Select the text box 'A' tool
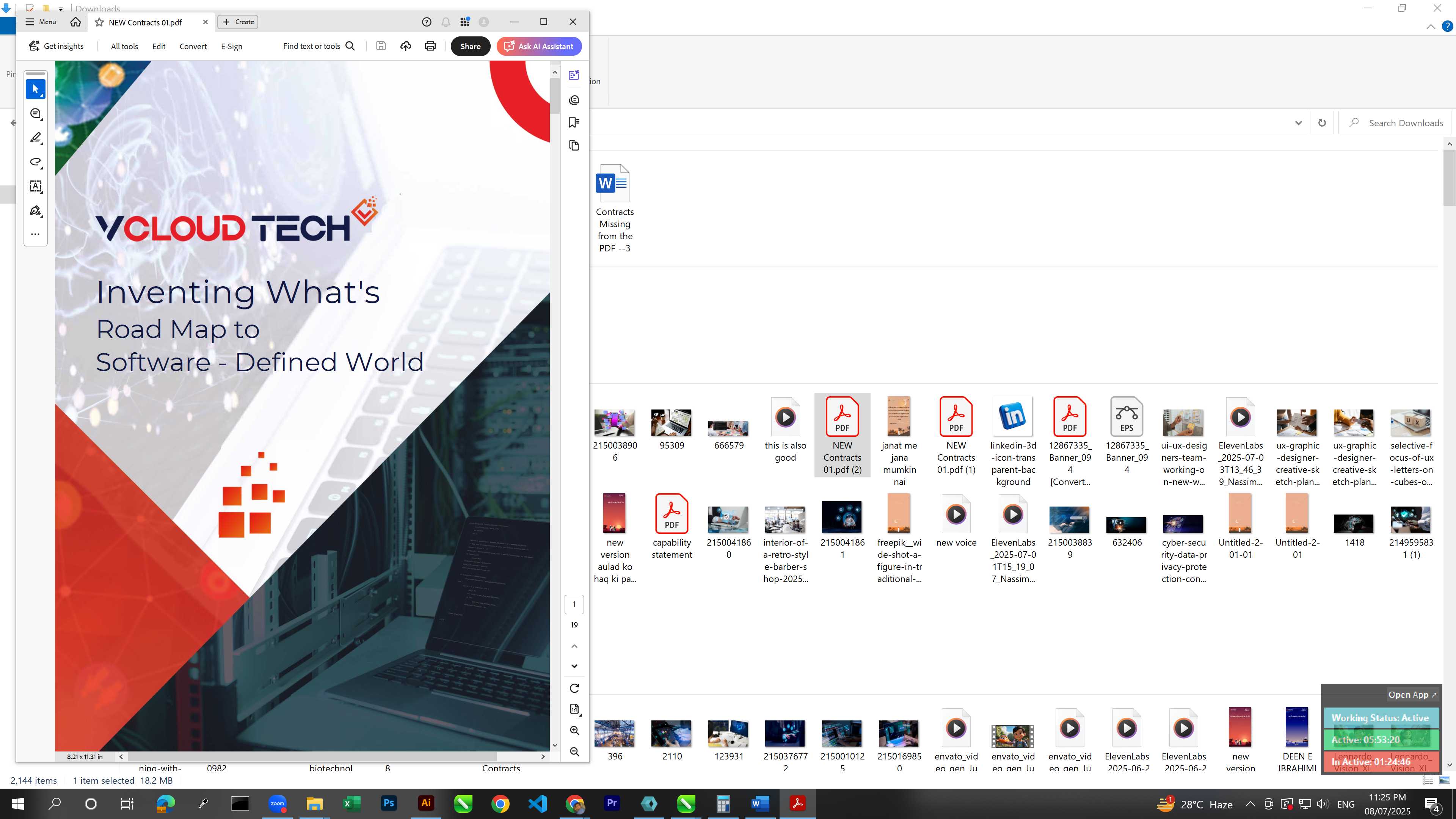The width and height of the screenshot is (1456, 819). pos(36,187)
